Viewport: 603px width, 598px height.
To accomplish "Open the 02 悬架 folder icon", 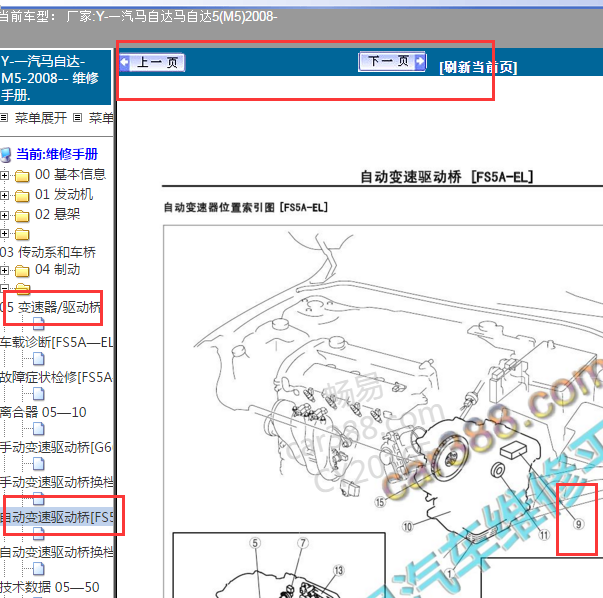I will click(22, 216).
